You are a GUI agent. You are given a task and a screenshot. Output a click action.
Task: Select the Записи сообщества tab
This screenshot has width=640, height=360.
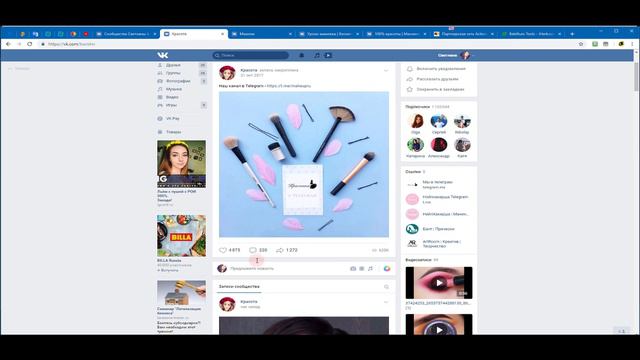tap(239, 287)
